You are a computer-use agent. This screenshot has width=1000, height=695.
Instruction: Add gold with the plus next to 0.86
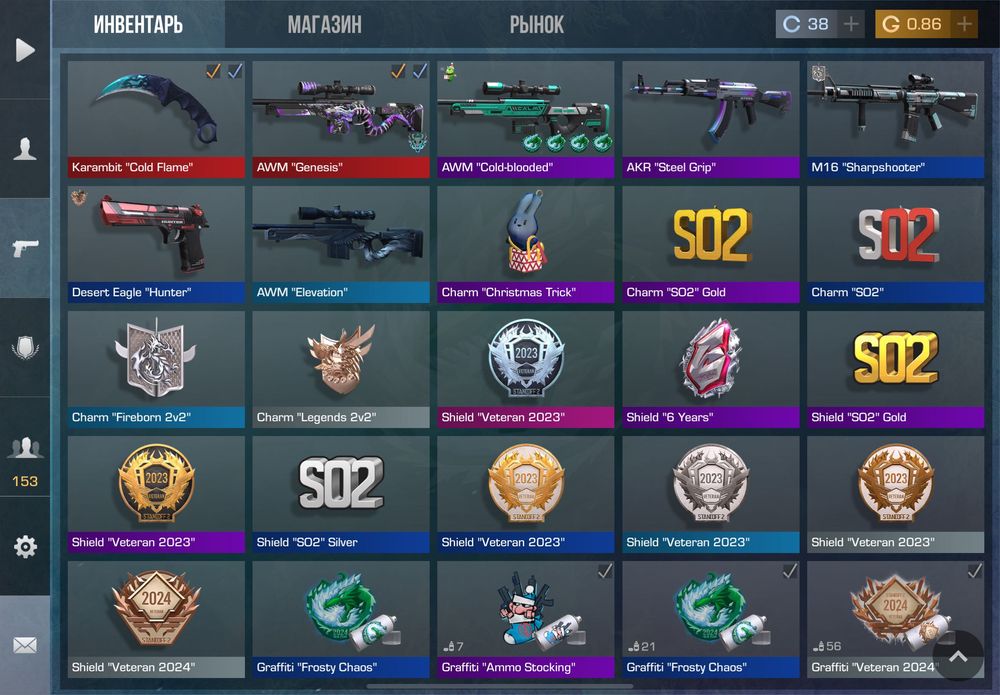click(x=964, y=24)
